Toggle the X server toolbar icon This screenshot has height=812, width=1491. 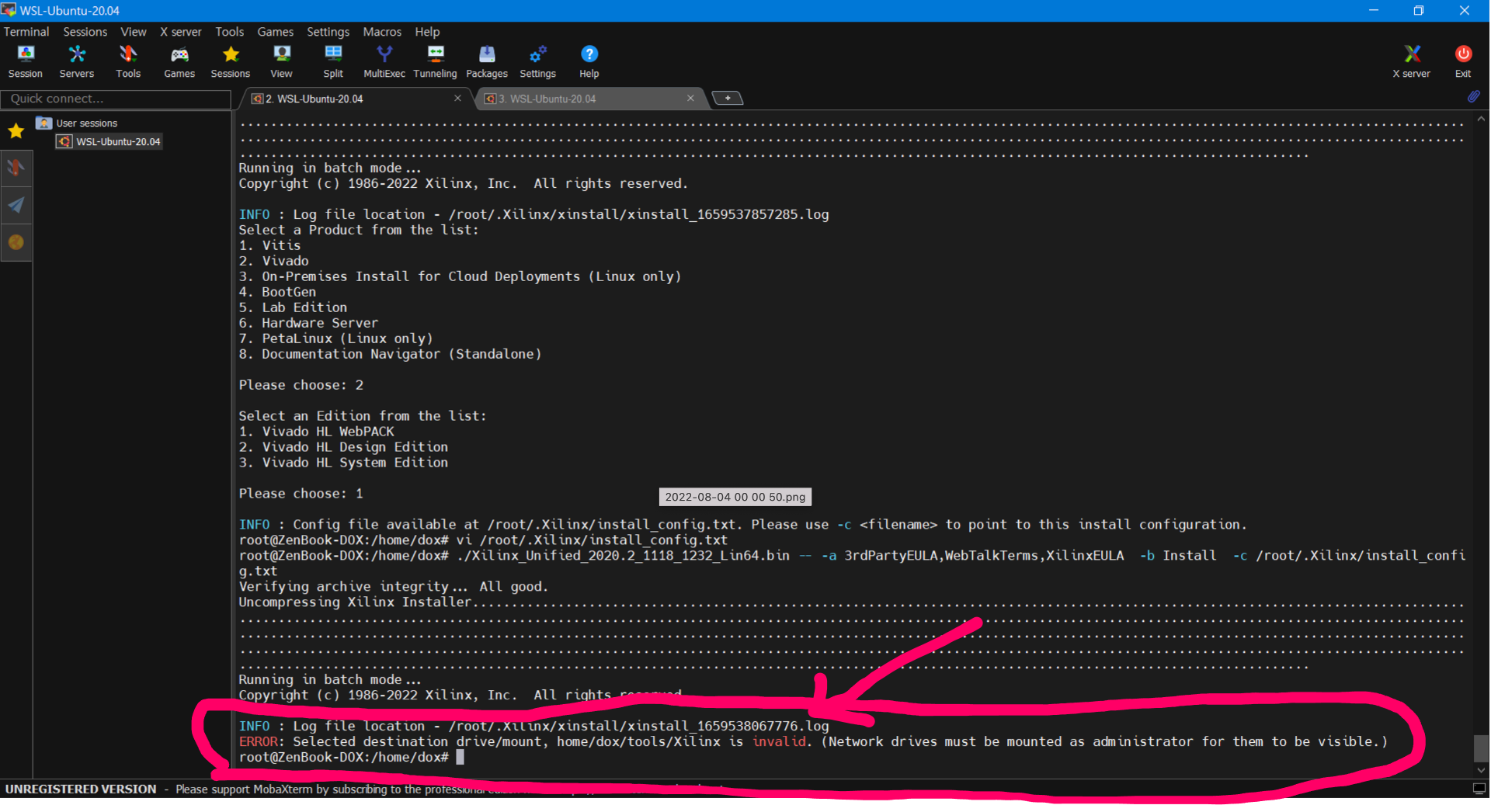1412,61
